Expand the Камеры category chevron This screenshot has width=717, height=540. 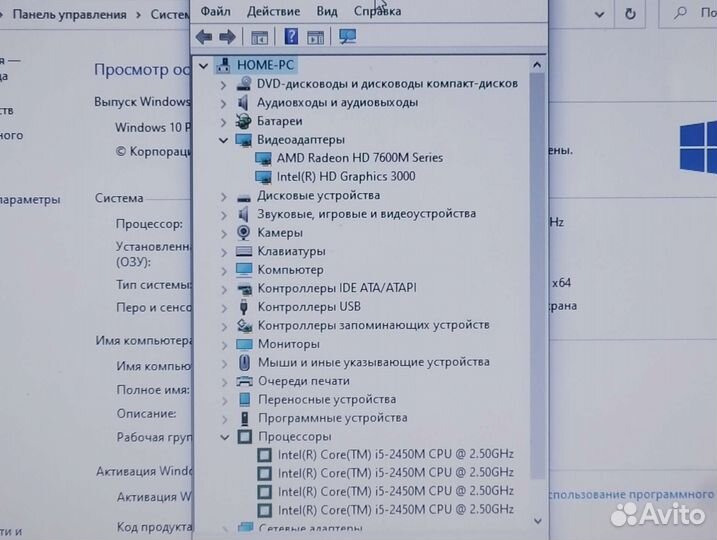[224, 234]
